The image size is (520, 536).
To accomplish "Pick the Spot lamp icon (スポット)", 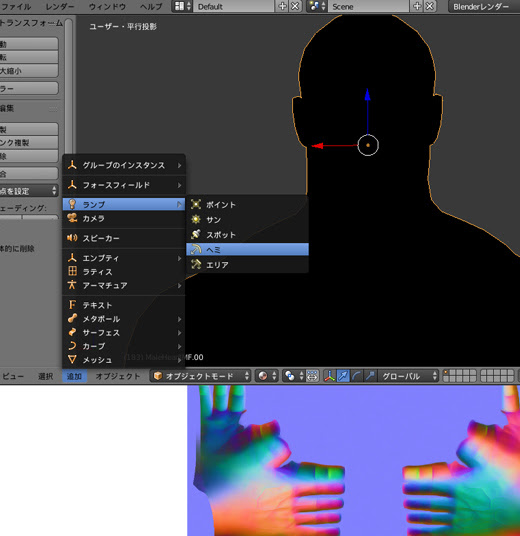I will coord(196,234).
